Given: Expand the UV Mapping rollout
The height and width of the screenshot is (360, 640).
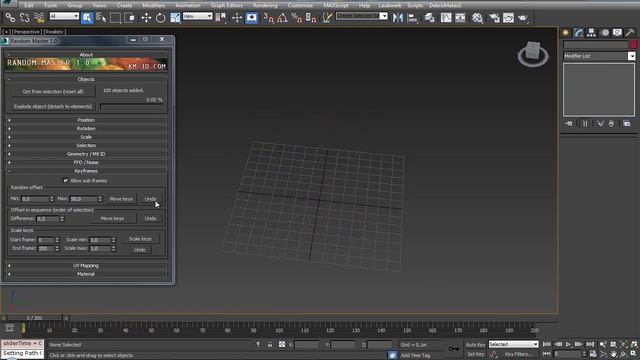Looking at the screenshot, I should (x=86, y=266).
